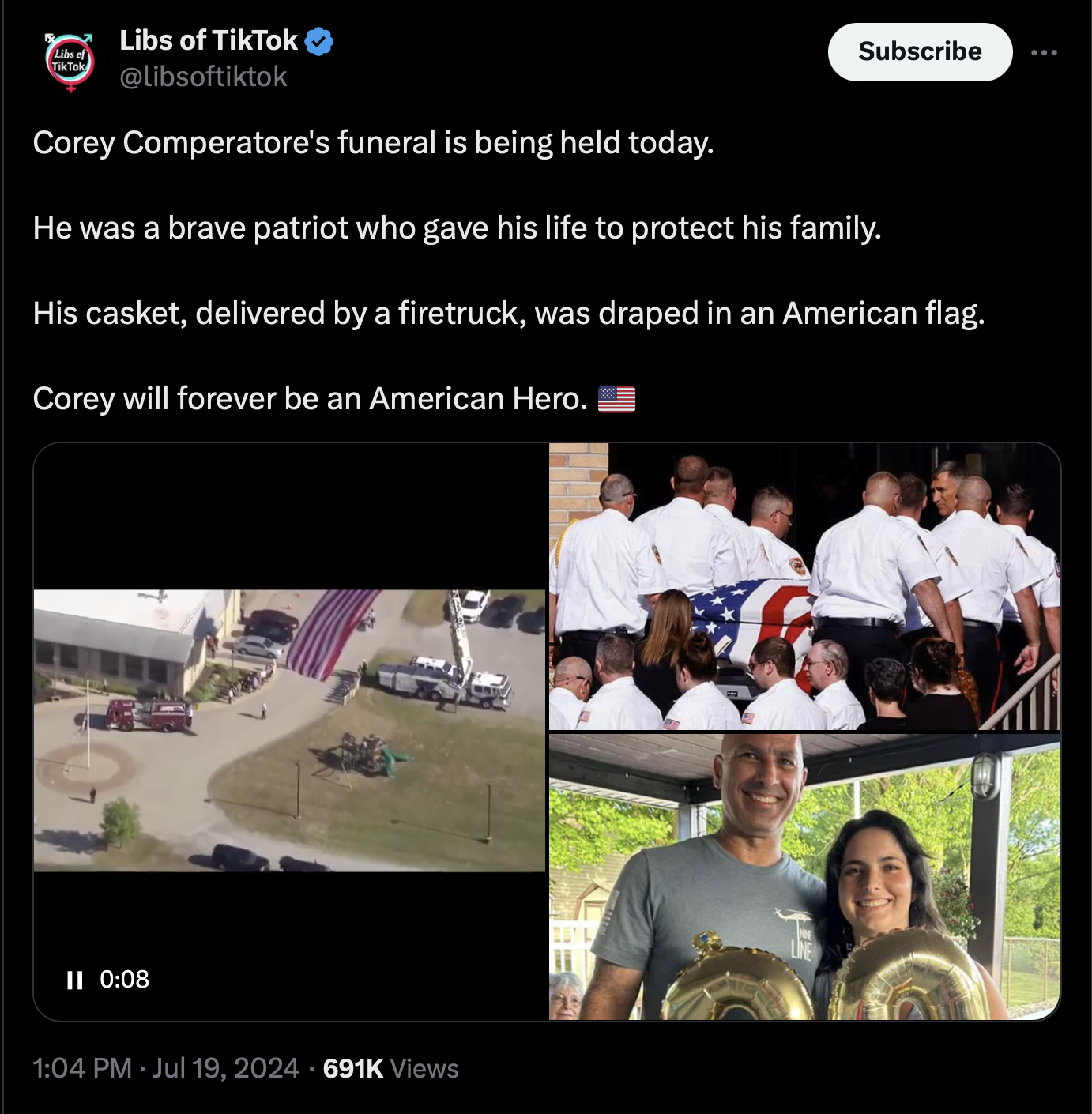This screenshot has width=1092, height=1114.
Task: Open the flag-draped casket photo
Action: click(x=804, y=586)
